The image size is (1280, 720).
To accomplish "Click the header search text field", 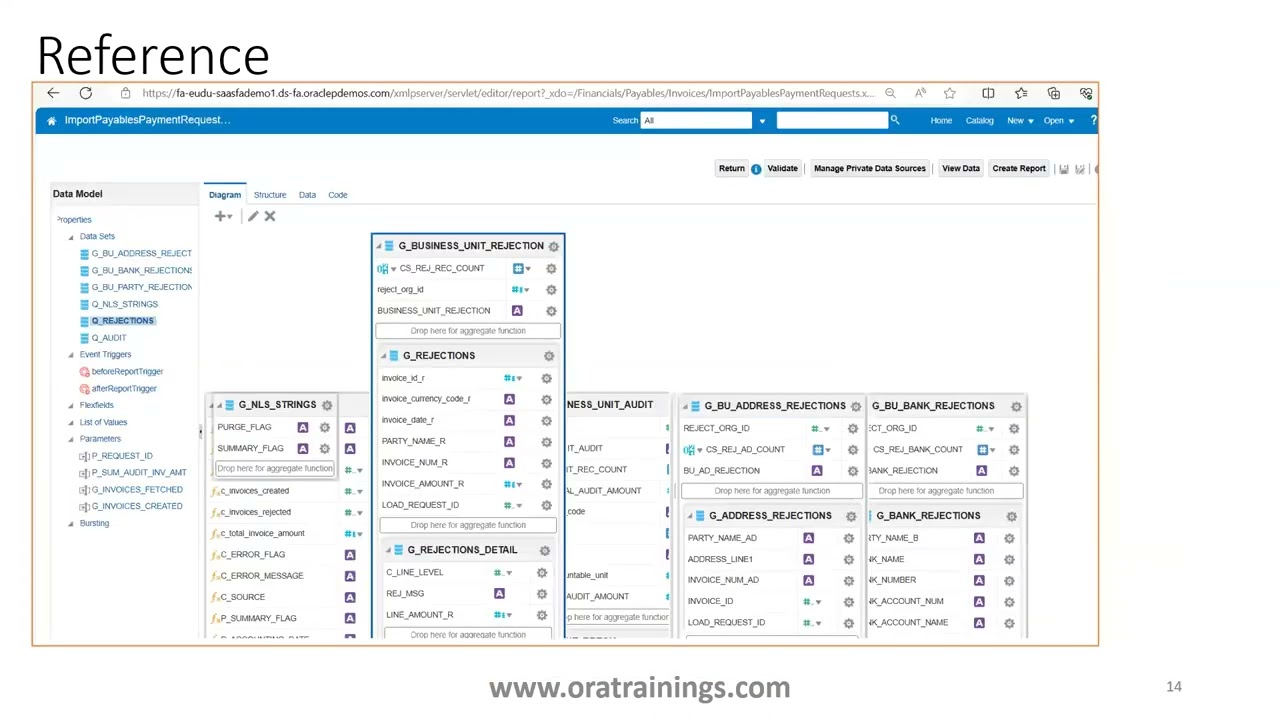I will [x=832, y=120].
